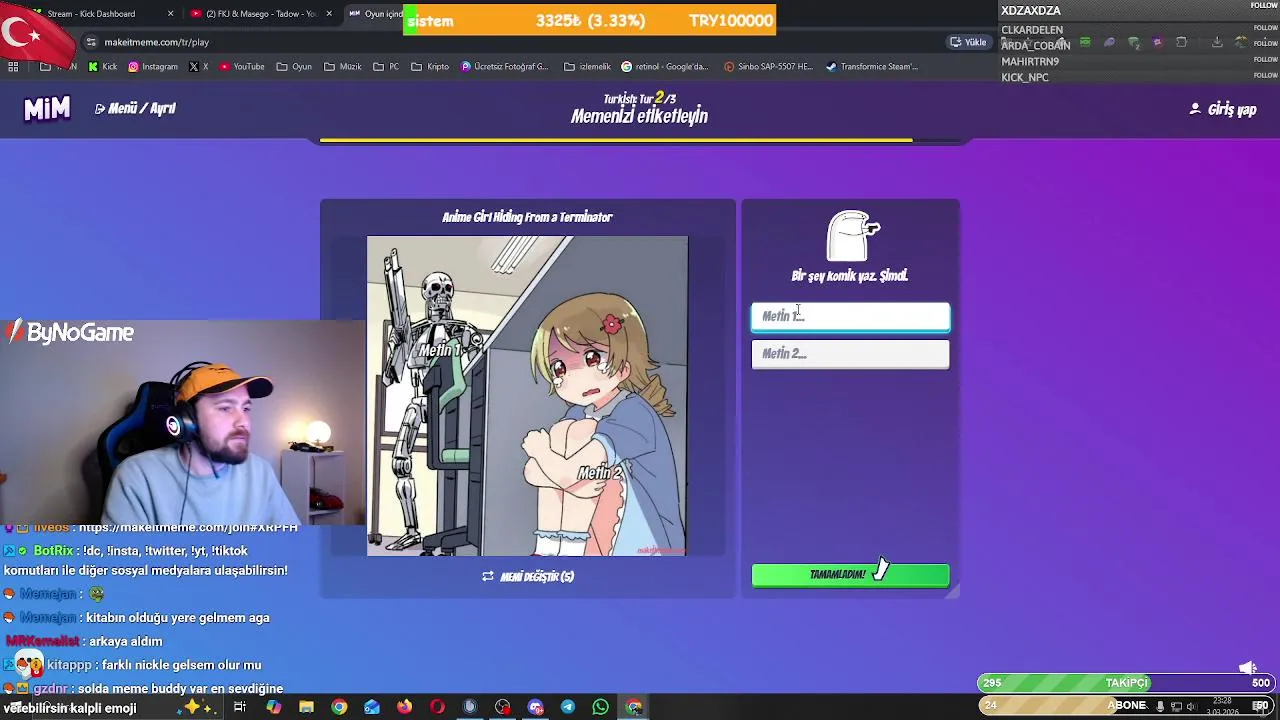This screenshot has height=720, width=1280.
Task: Open the Müzik bookmark folder
Action: point(343,67)
